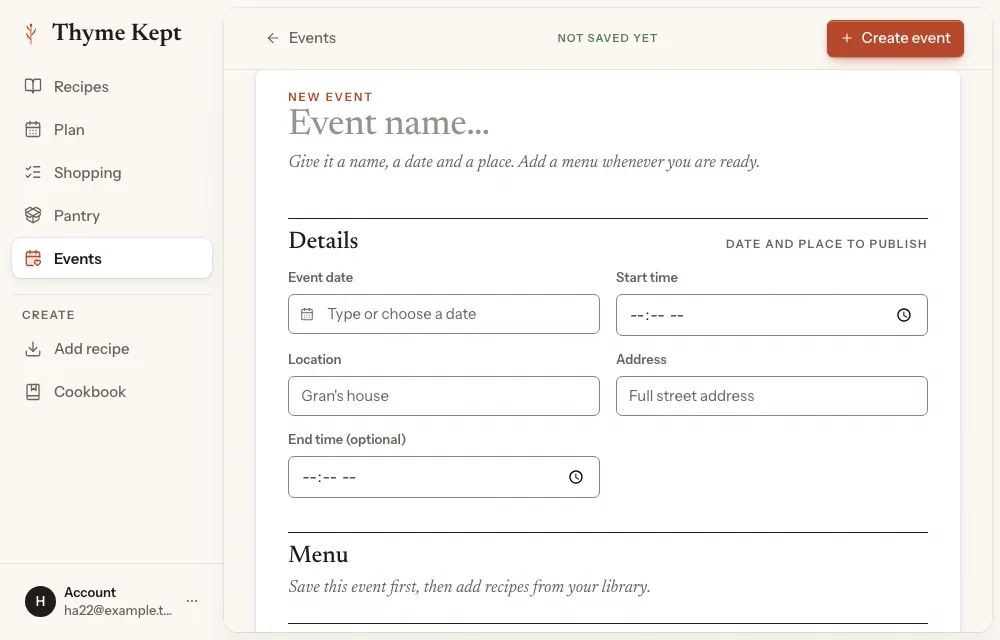This screenshot has height=640, width=1000.
Task: Open Recipes via its book icon
Action: 33,86
